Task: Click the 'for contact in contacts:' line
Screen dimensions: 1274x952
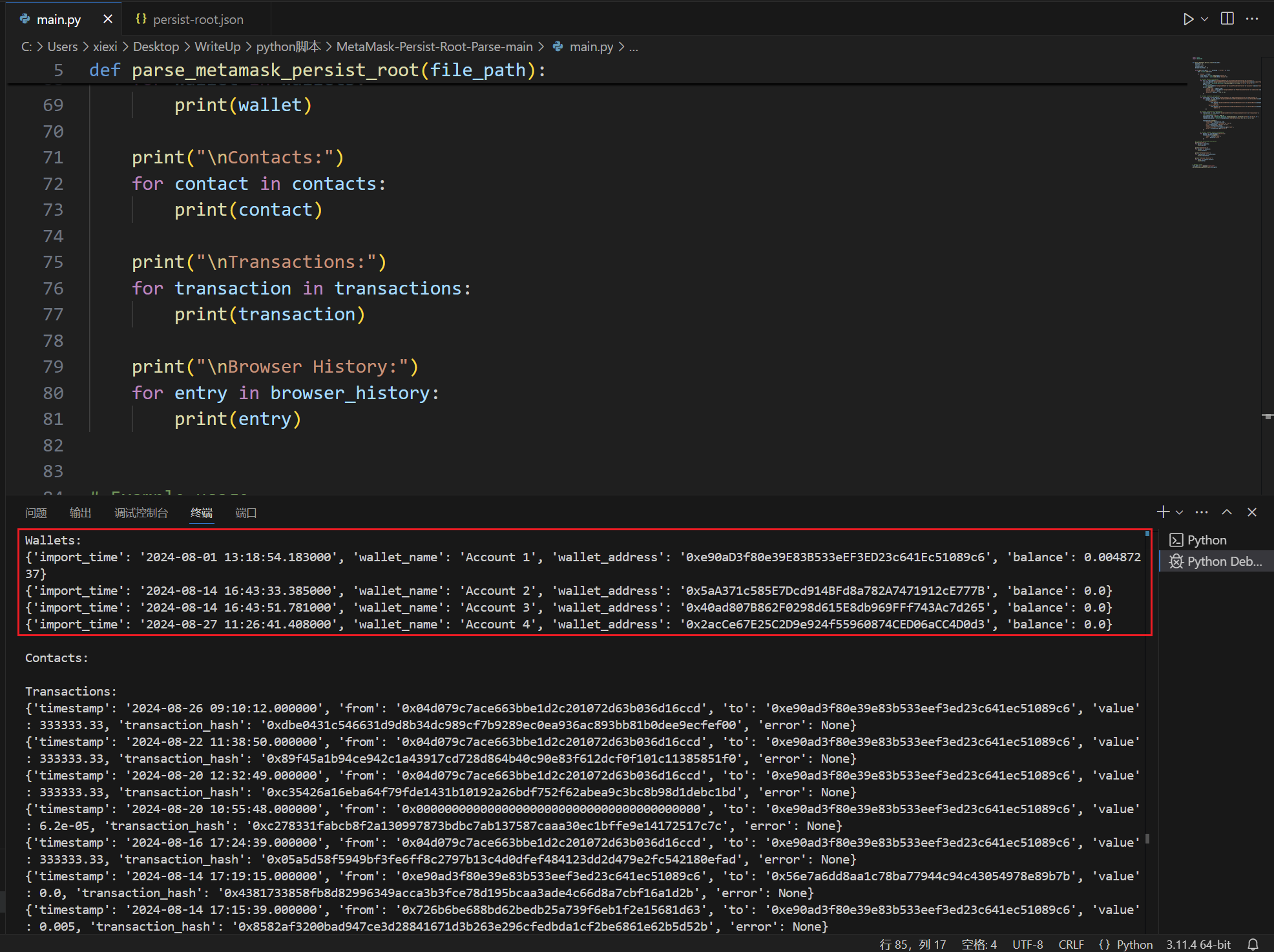Action: 258,183
